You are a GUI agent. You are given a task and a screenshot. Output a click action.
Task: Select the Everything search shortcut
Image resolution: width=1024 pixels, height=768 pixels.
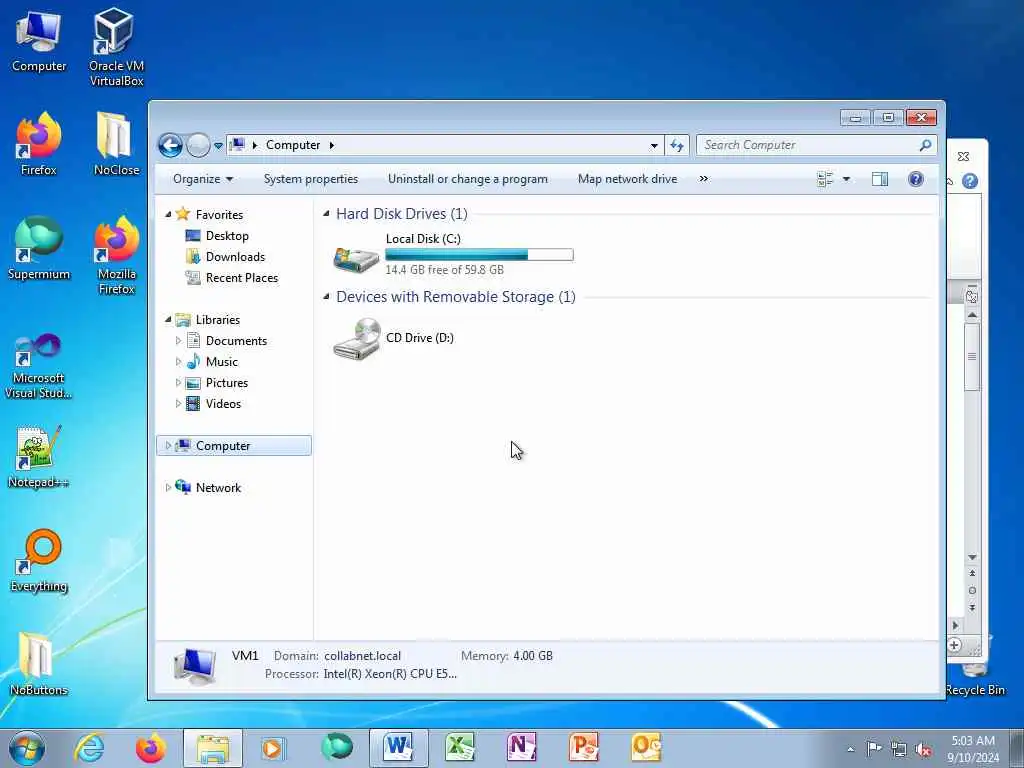point(39,560)
